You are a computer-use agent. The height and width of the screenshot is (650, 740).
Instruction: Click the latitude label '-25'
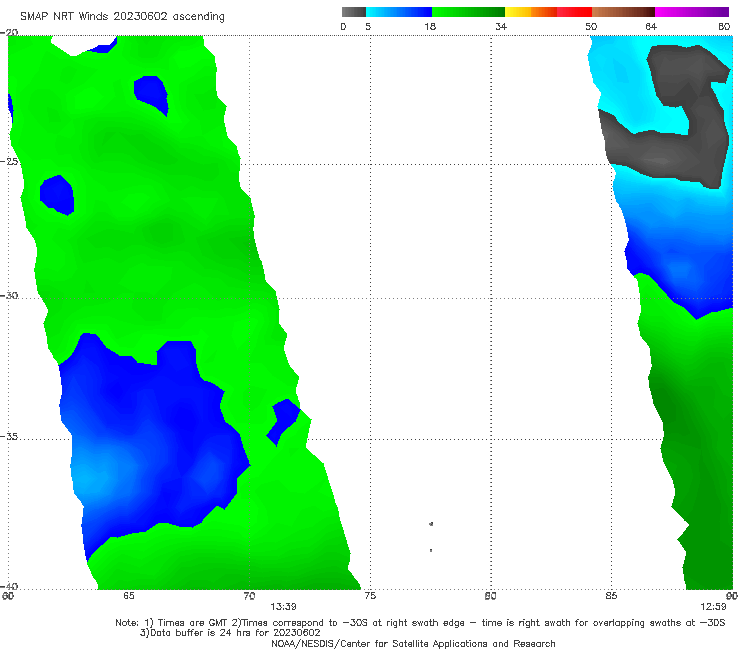tap(9, 161)
